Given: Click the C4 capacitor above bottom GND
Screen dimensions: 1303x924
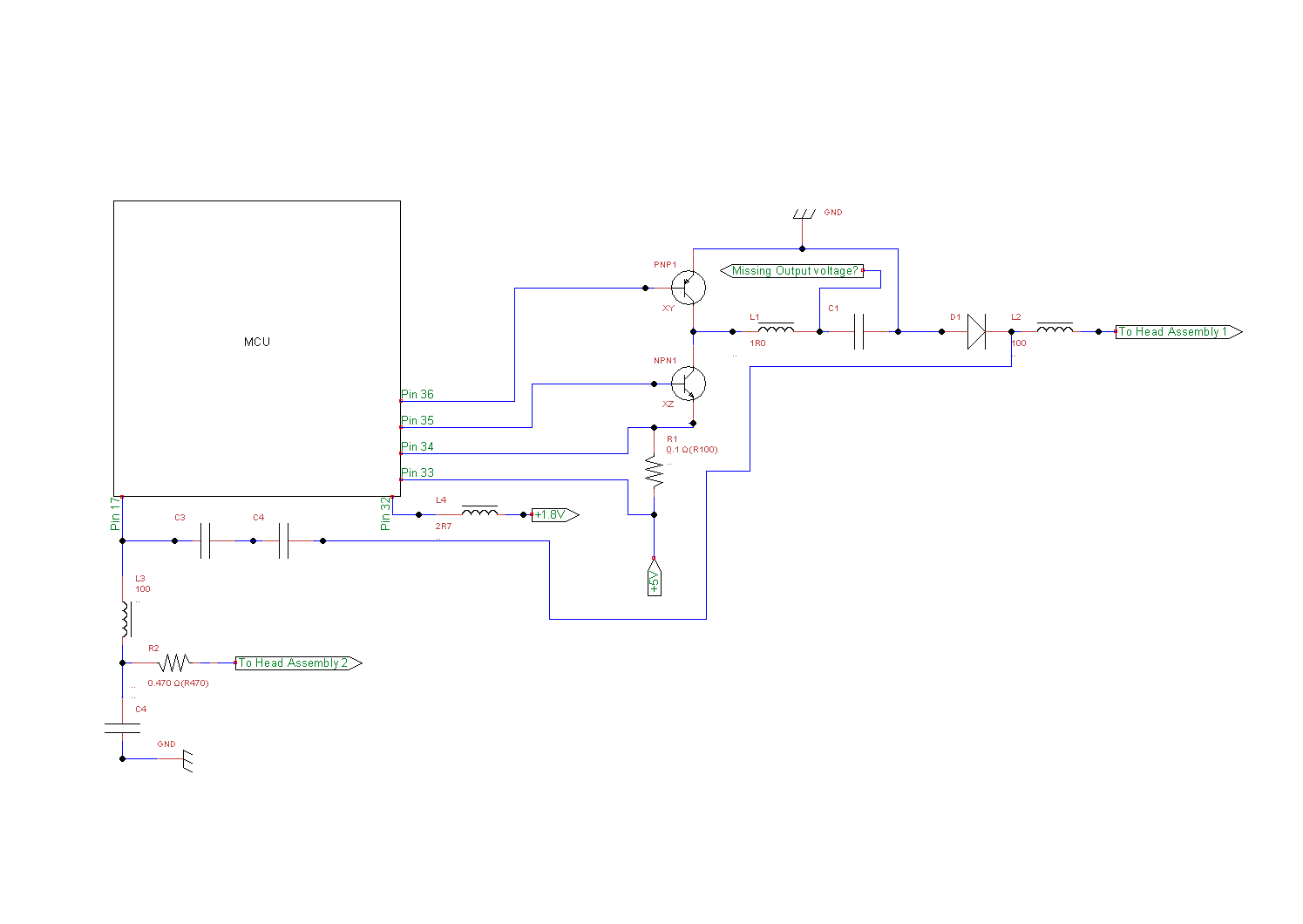Looking at the screenshot, I should 122,728.
